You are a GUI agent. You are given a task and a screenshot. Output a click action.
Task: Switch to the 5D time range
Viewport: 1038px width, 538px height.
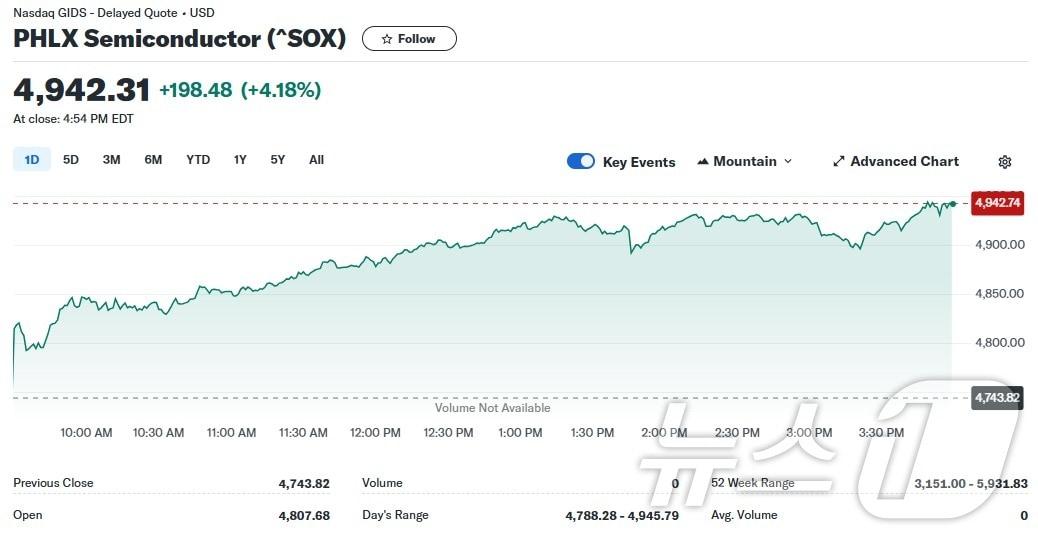point(71,160)
